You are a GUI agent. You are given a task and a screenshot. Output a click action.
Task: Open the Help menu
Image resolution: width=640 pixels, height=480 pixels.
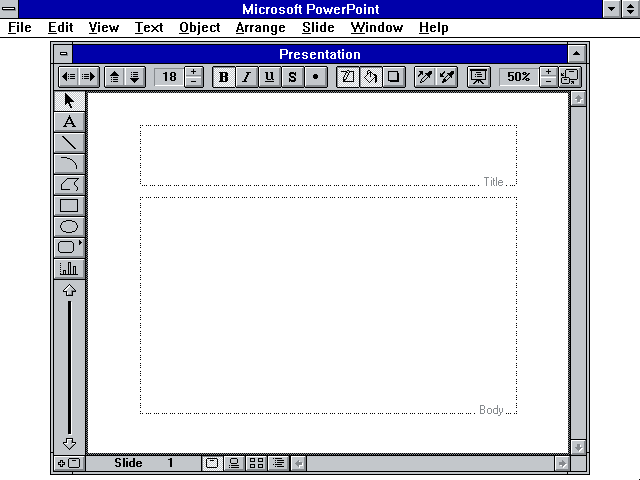tap(433, 27)
